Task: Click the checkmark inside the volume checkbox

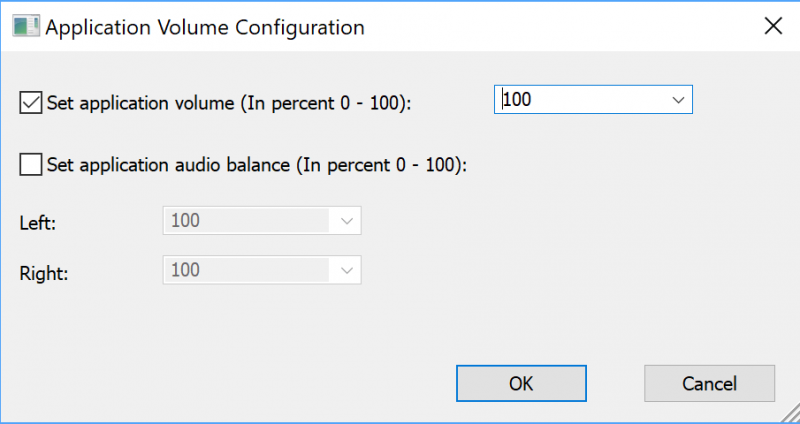Action: tap(31, 103)
